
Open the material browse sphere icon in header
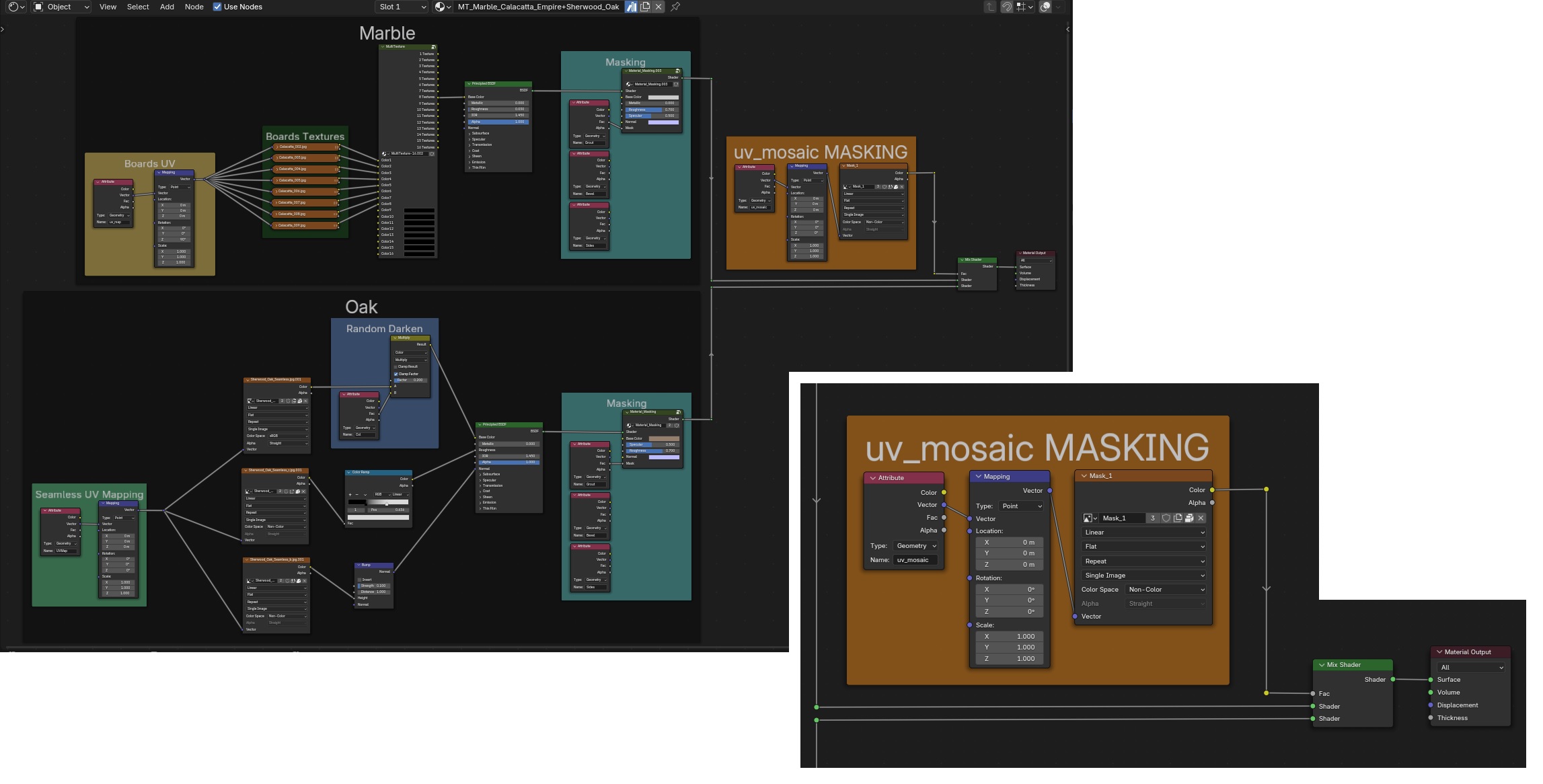pos(441,7)
